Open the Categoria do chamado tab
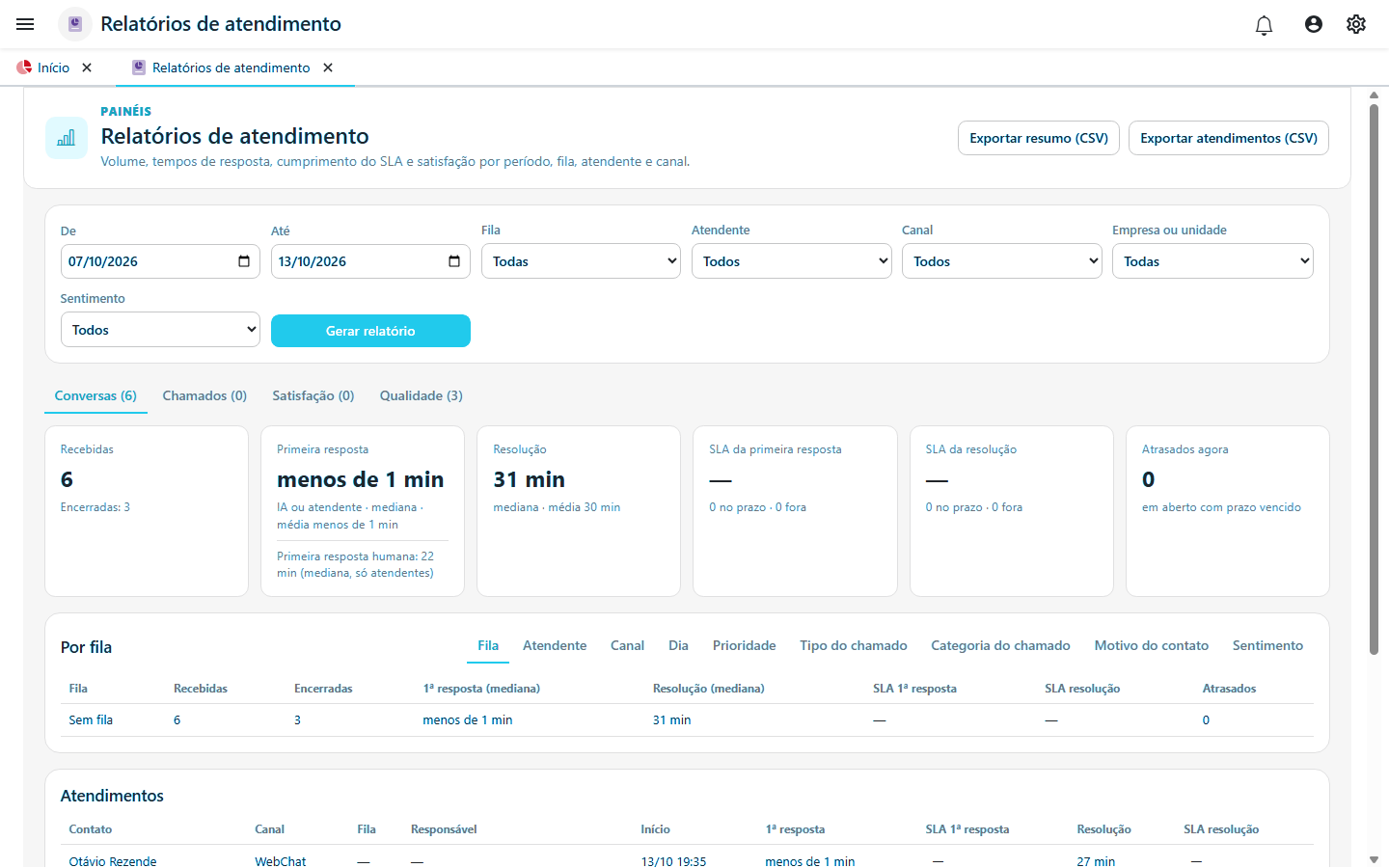 [x=1000, y=646]
